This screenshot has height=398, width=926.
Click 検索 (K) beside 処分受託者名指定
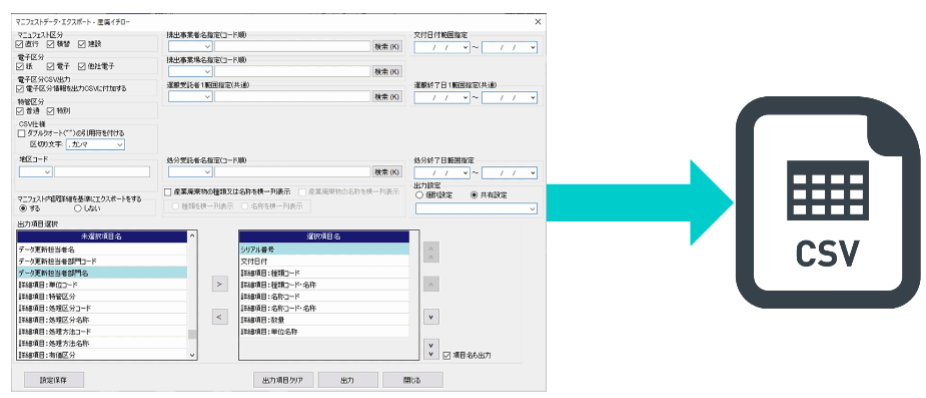tap(387, 172)
